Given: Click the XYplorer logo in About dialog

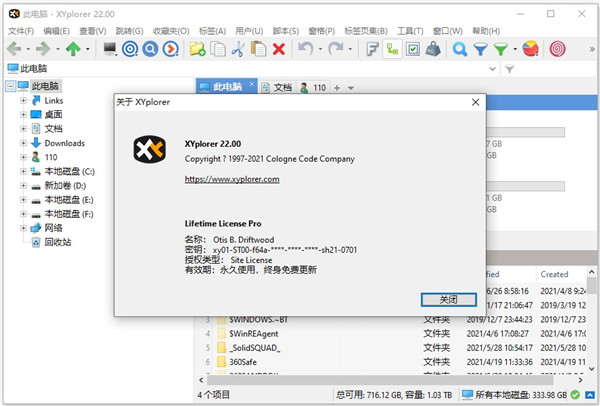Looking at the screenshot, I should [x=150, y=149].
